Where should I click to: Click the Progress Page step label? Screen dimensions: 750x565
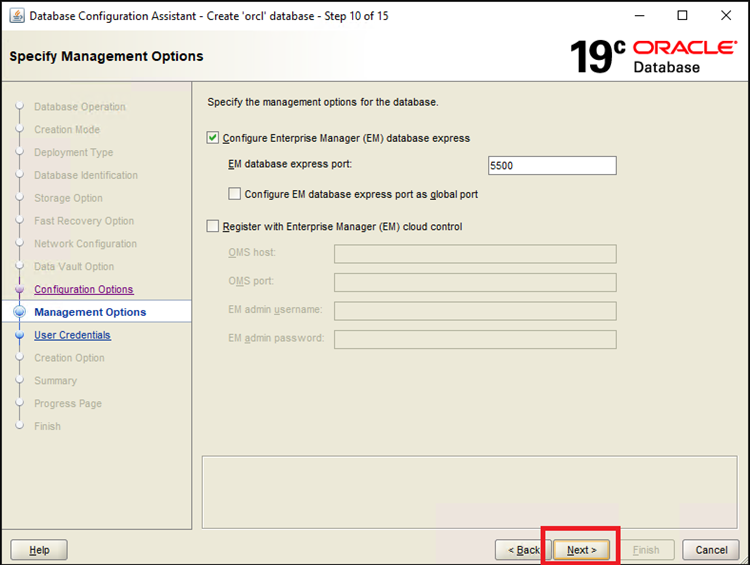(68, 403)
